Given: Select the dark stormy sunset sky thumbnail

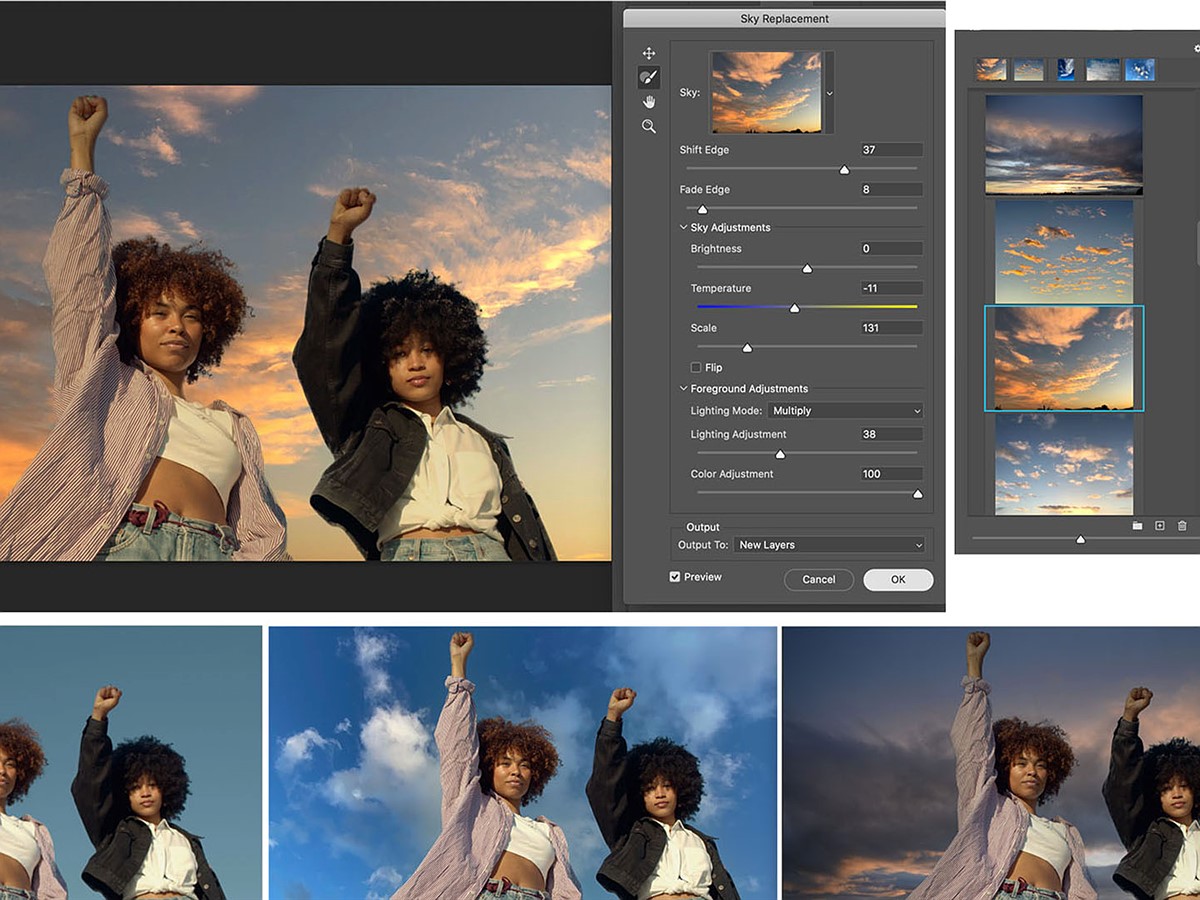Looking at the screenshot, I should point(1064,144).
